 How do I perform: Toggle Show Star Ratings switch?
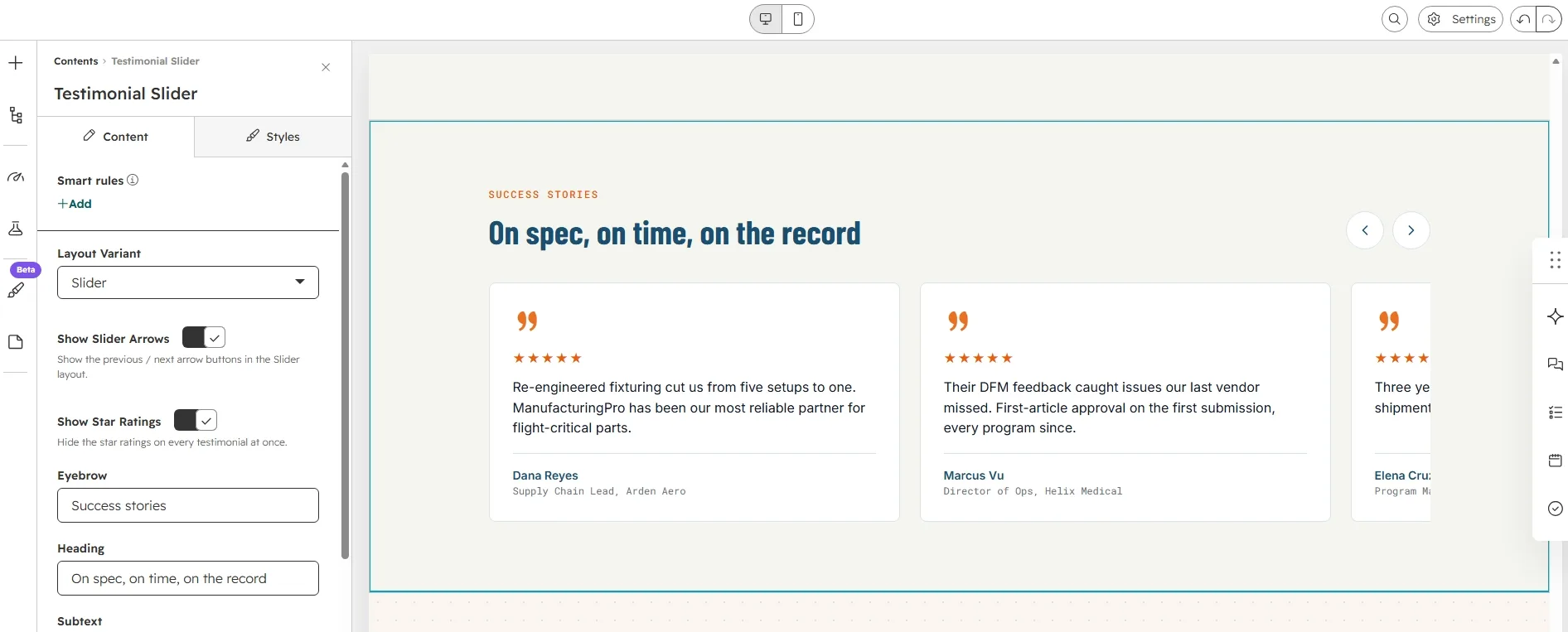(196, 421)
